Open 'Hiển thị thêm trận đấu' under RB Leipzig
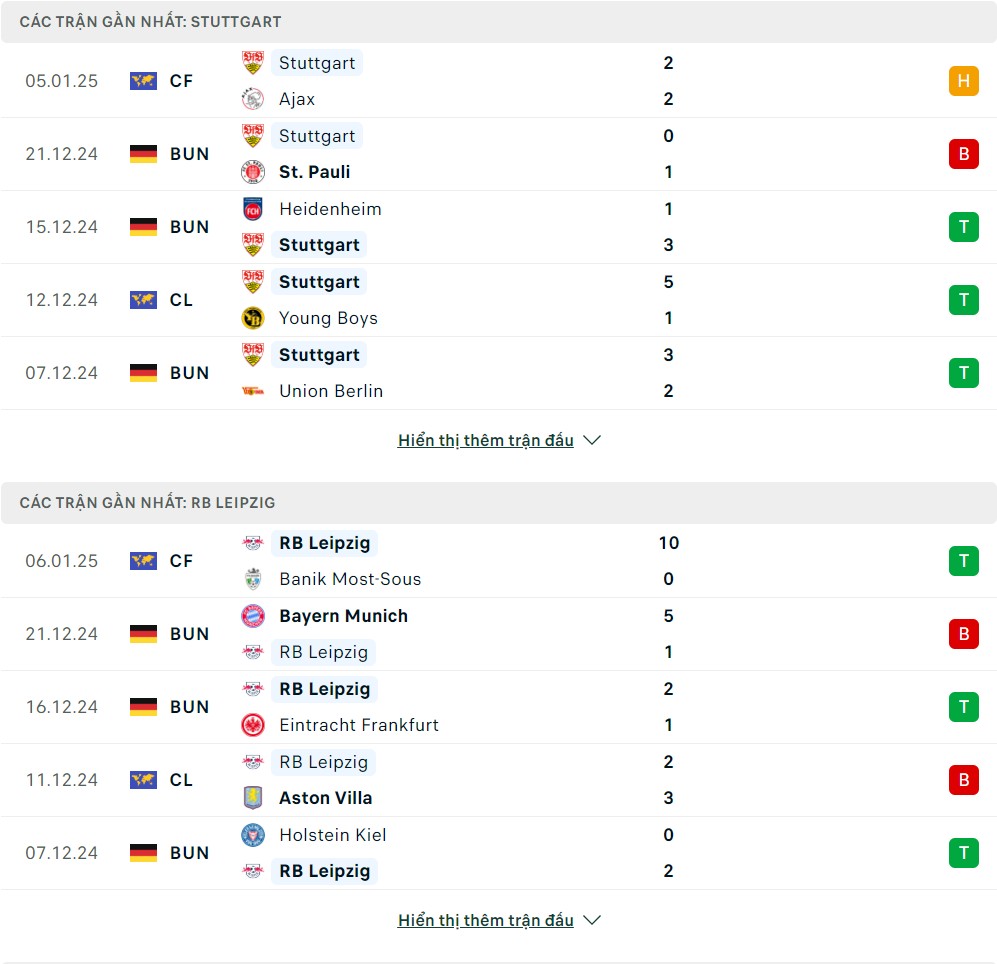This screenshot has width=997, height=964. (x=486, y=920)
